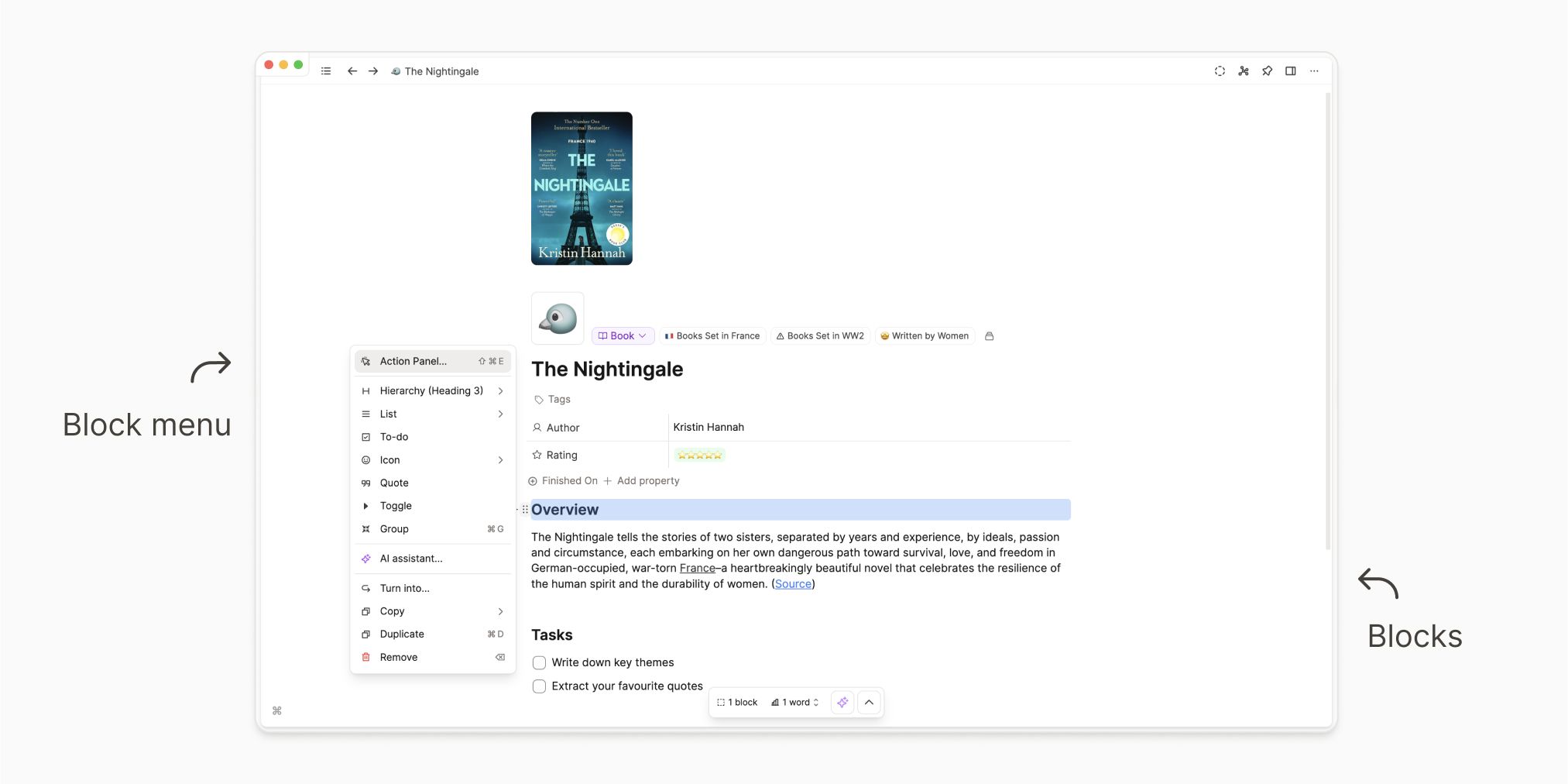Image resolution: width=1568 pixels, height=784 pixels.
Task: Go forward with the right arrow
Action: point(373,71)
